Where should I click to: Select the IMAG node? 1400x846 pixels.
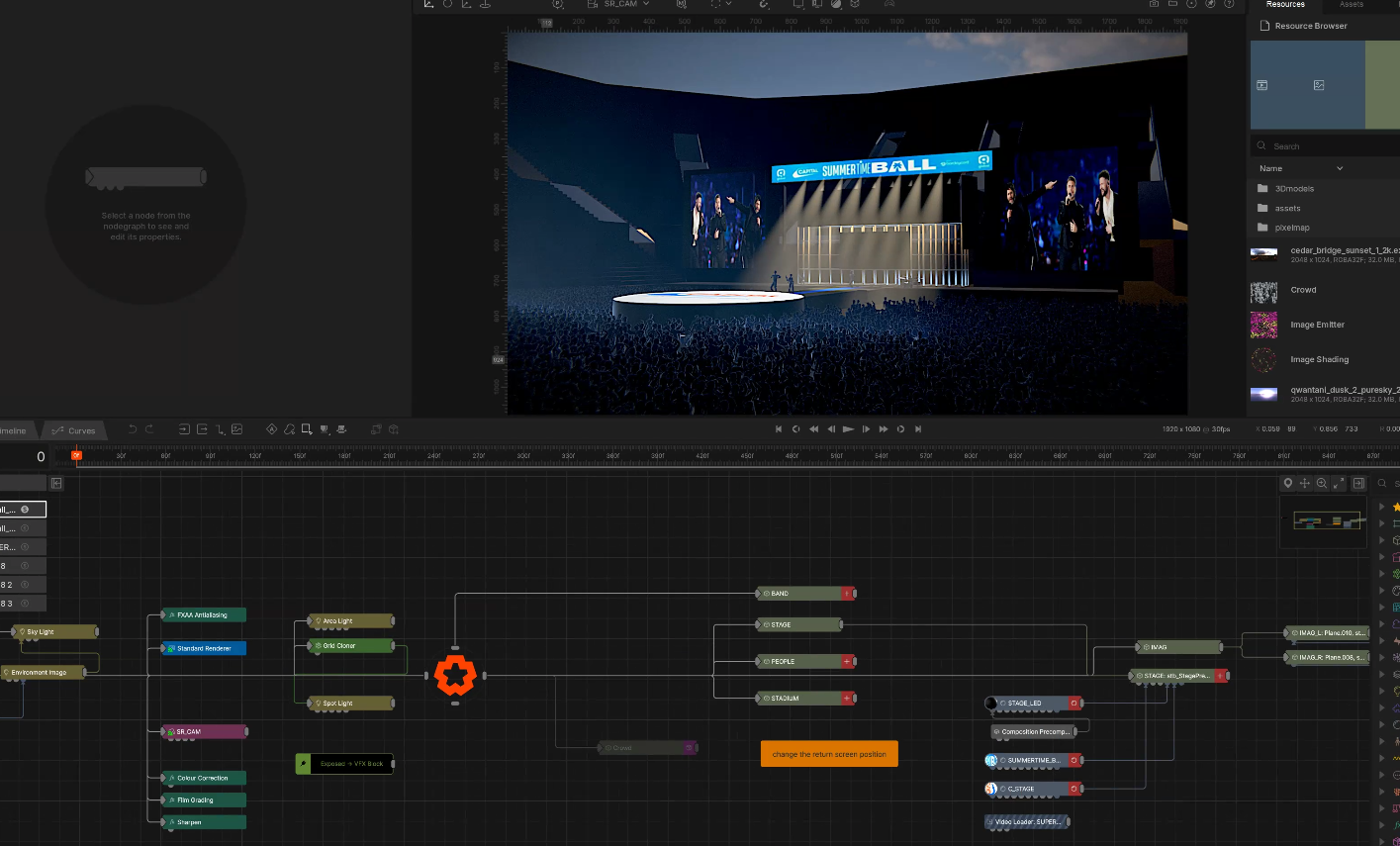[x=1177, y=647]
